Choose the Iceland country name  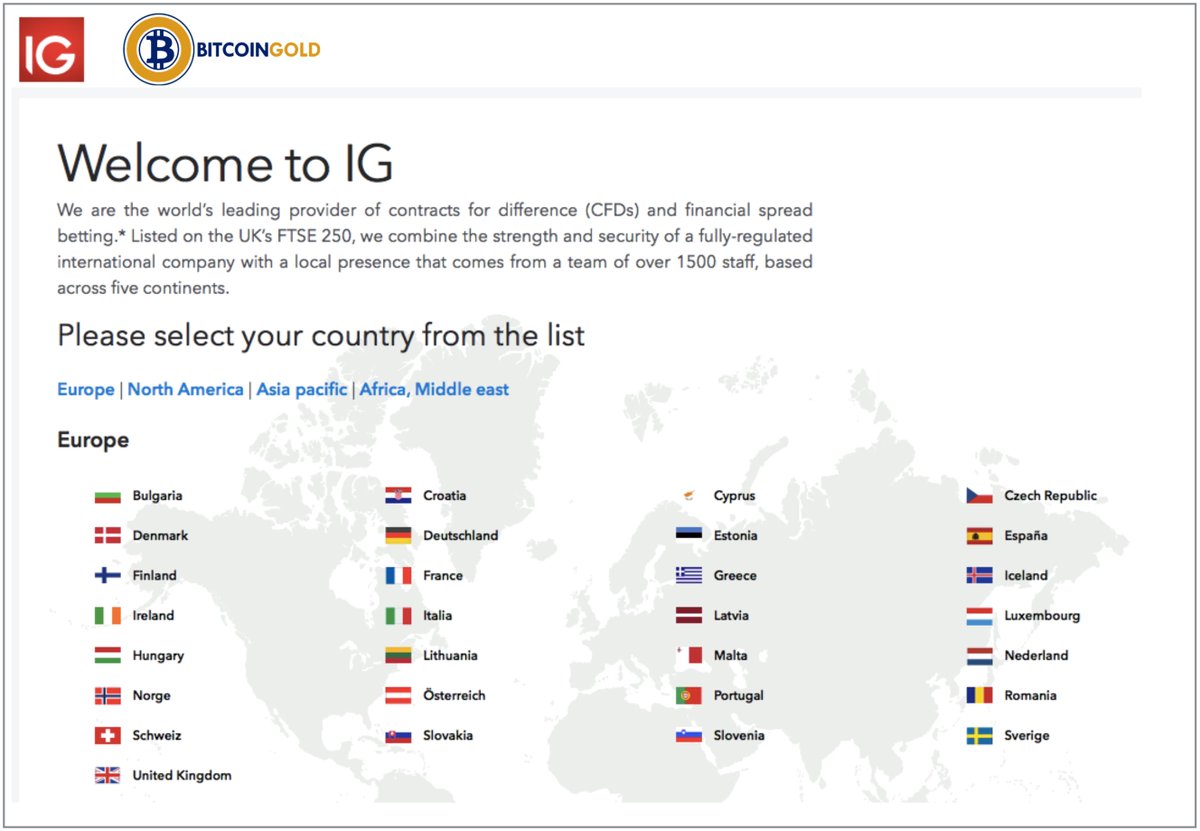pyautogui.click(x=1026, y=576)
